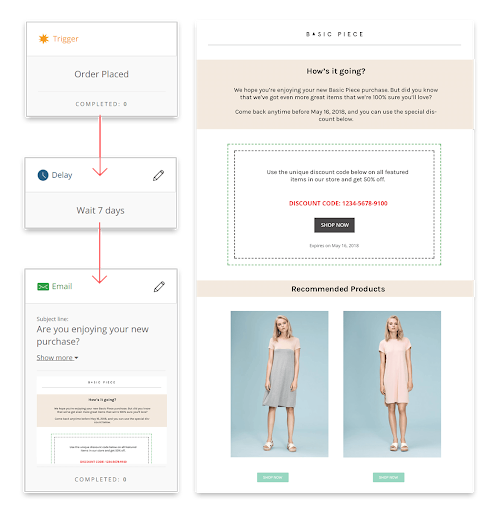Screen dimensions: 486x512
Task: Click COMPLETED: 0 in Trigger card
Action: point(101,104)
